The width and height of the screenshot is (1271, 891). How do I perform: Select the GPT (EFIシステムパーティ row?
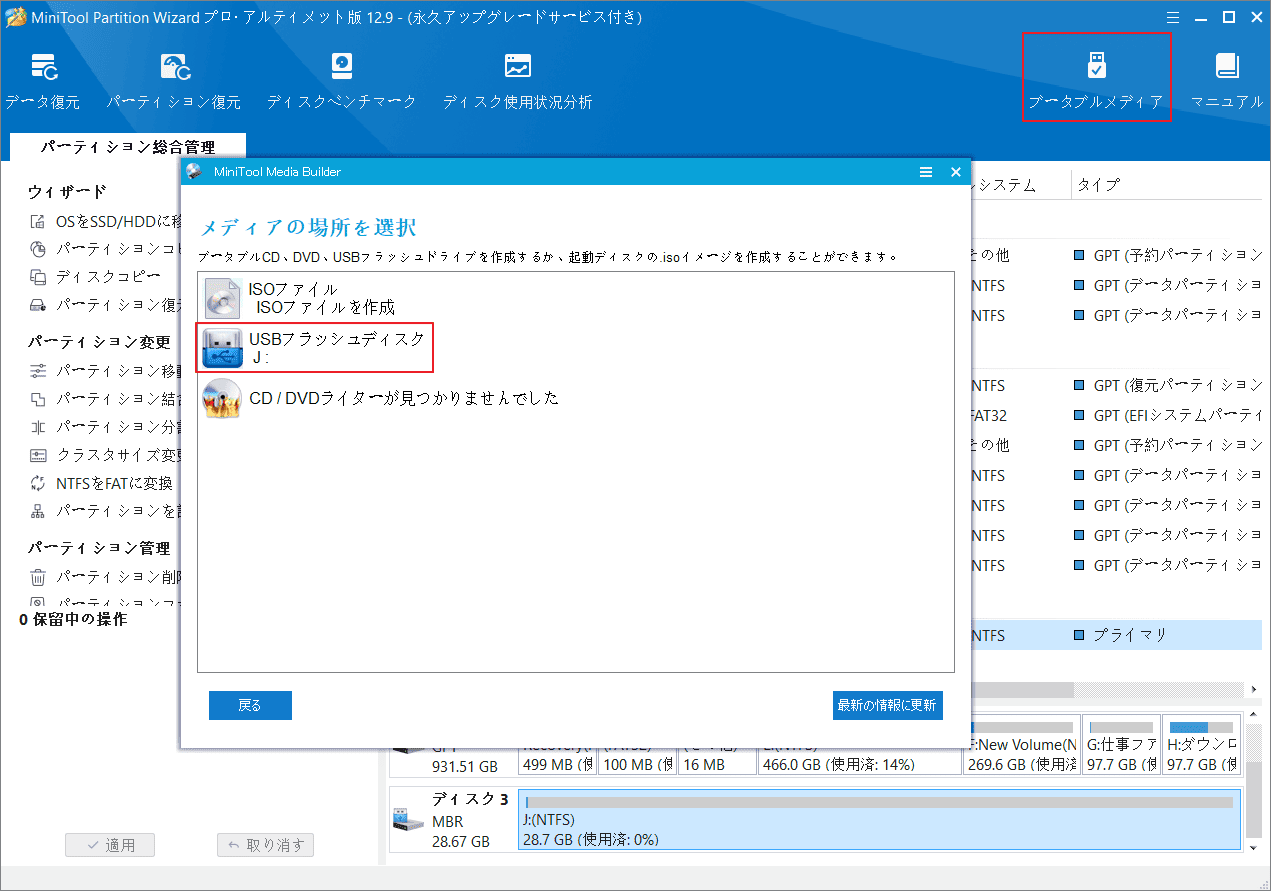(x=1115, y=415)
